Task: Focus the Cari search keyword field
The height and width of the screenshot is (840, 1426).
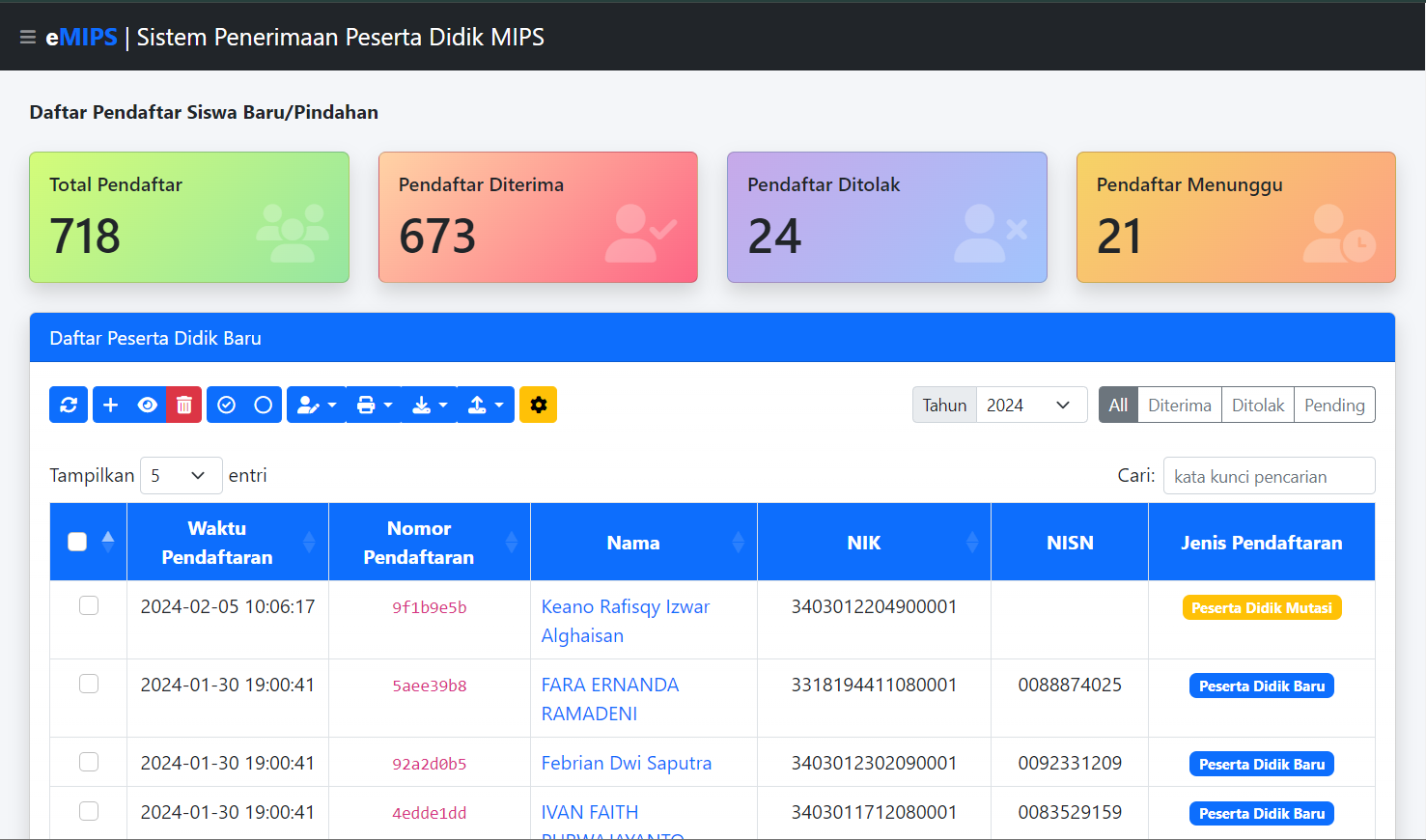Action: coord(1269,476)
